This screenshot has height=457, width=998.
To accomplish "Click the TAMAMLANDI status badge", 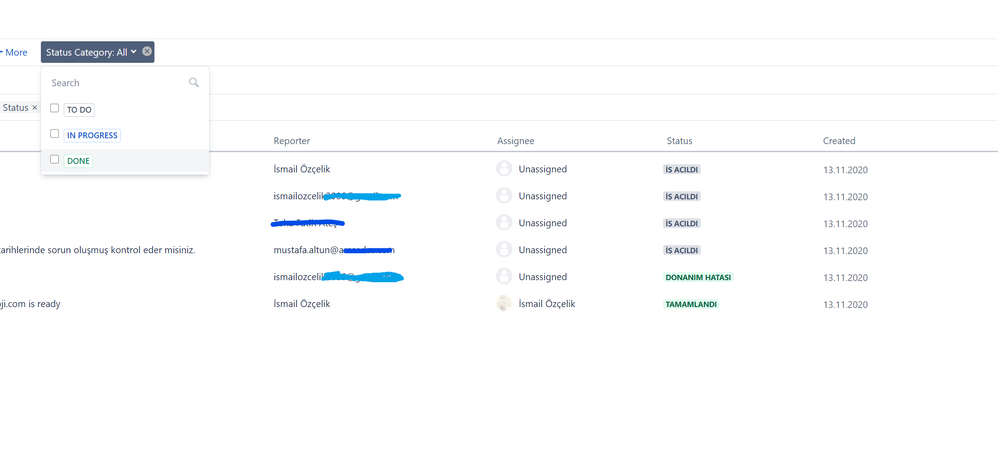I will tap(691, 304).
